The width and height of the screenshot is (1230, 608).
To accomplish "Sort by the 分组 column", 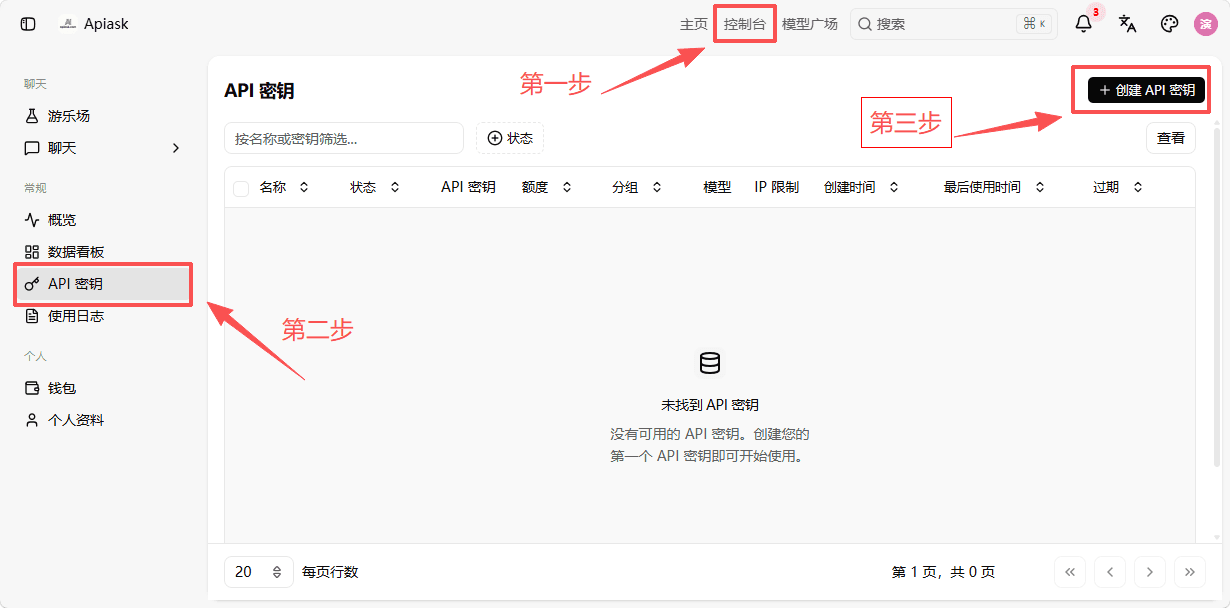I will pos(637,187).
